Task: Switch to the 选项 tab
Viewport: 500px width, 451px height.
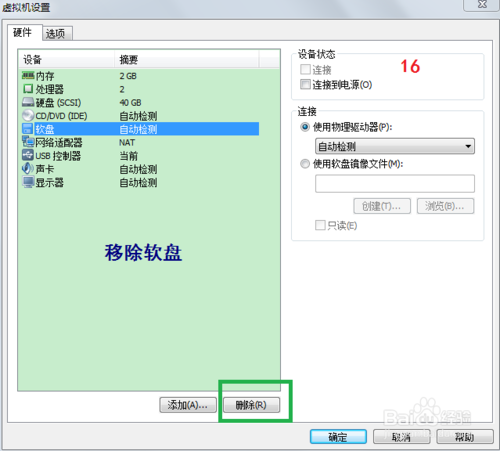Action: (57, 33)
